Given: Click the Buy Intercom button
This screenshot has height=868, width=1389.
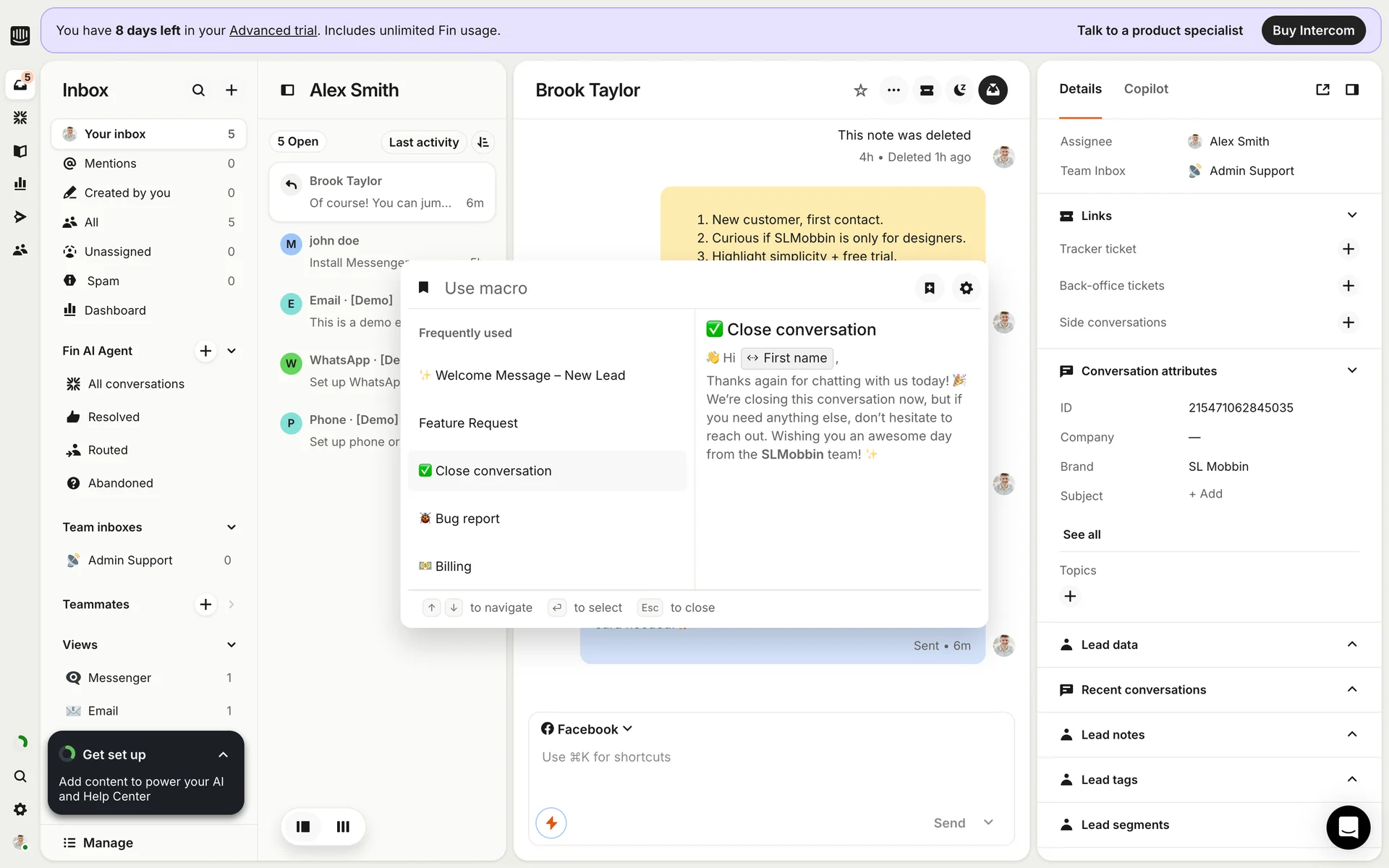Looking at the screenshot, I should click(x=1312, y=30).
